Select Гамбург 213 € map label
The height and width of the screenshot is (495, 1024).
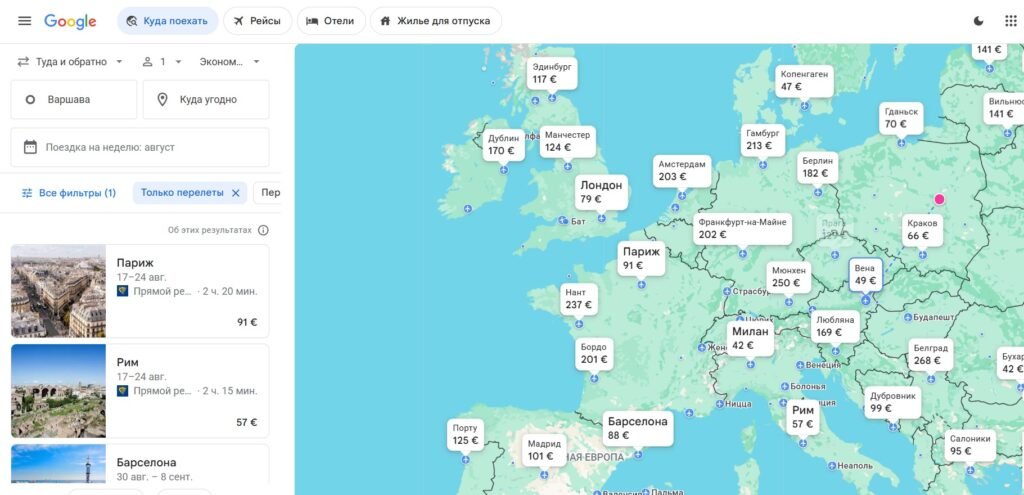pyautogui.click(x=763, y=140)
